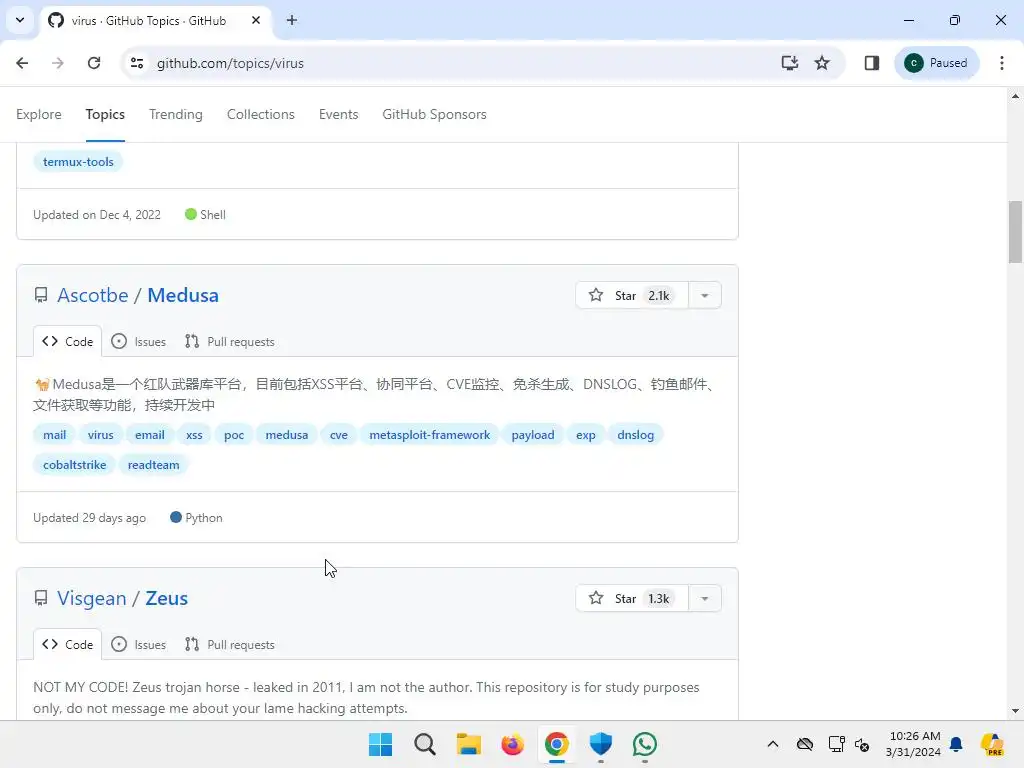This screenshot has height=768, width=1024.
Task: Click the virus topic tag
Action: coord(101,435)
